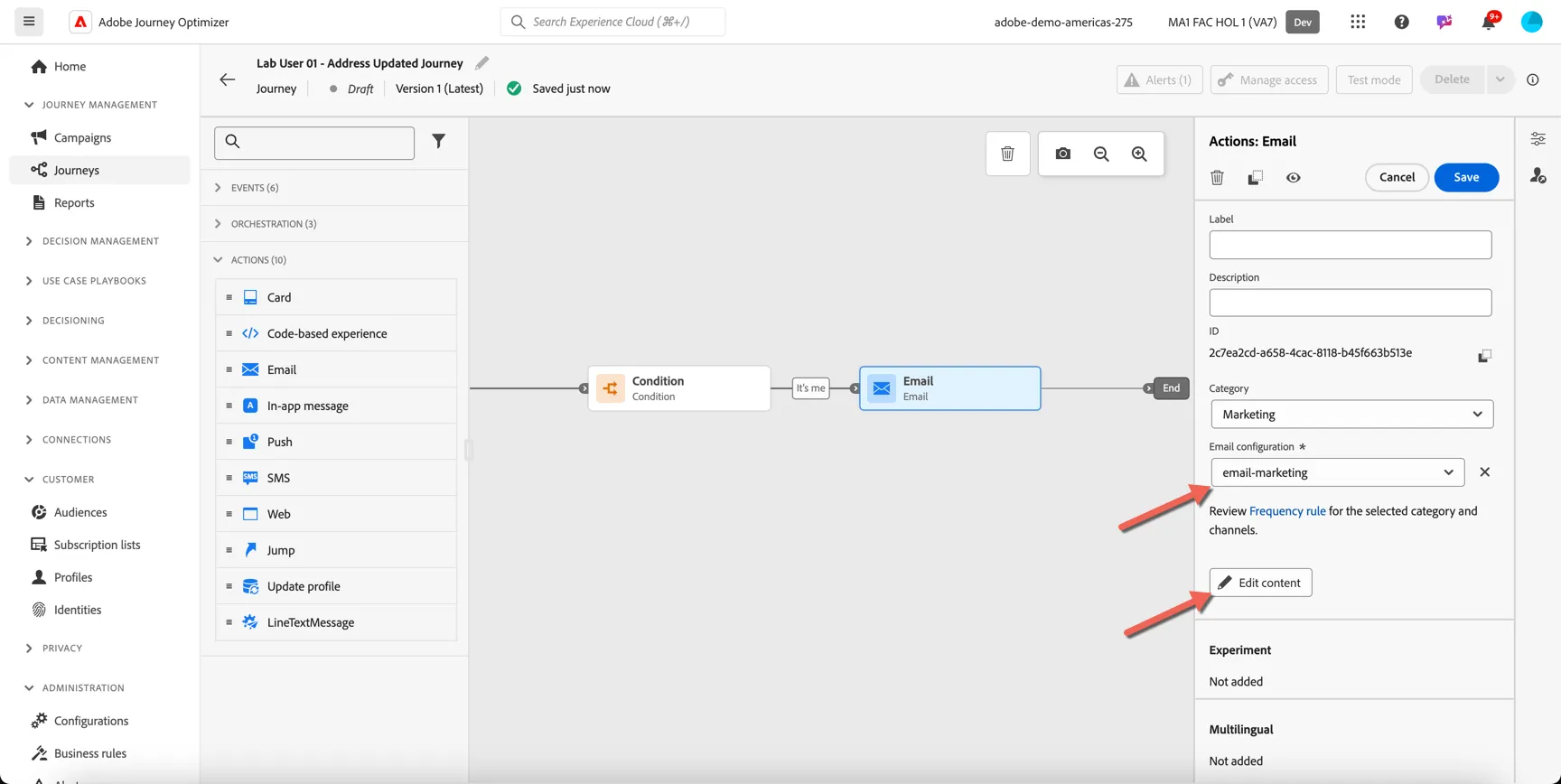Click the Save button
The height and width of the screenshot is (784, 1561).
point(1466,177)
